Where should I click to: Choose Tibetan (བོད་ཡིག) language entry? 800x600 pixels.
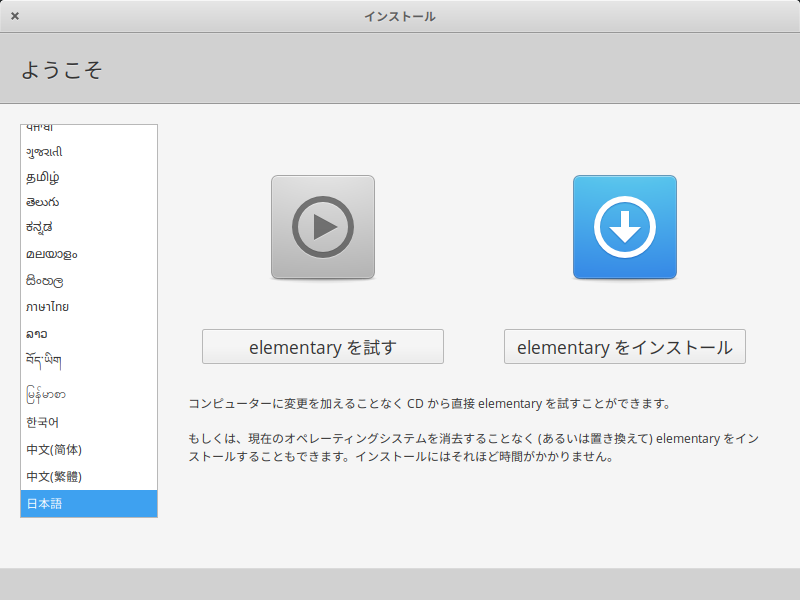click(x=89, y=361)
